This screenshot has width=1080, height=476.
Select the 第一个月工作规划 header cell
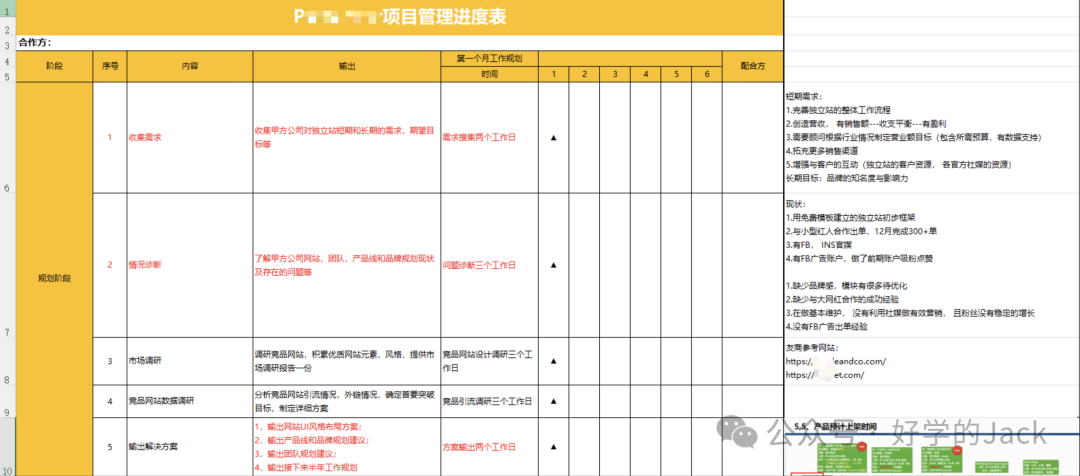(489, 59)
